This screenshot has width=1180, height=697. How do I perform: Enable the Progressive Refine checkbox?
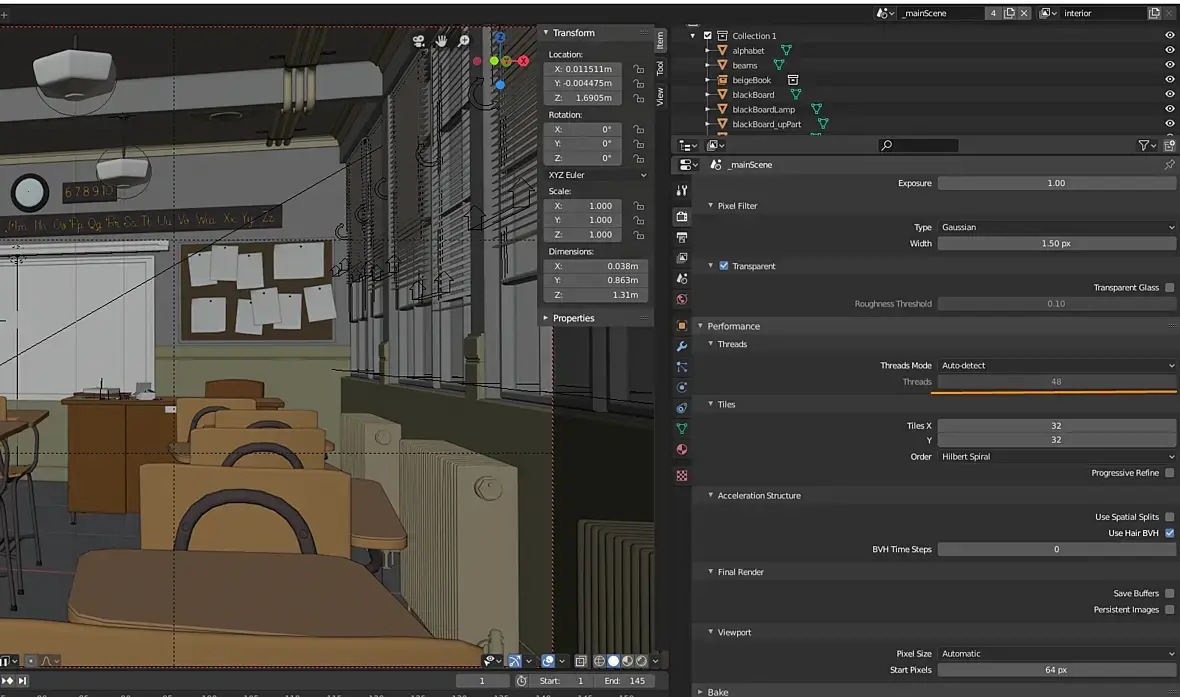click(1169, 473)
